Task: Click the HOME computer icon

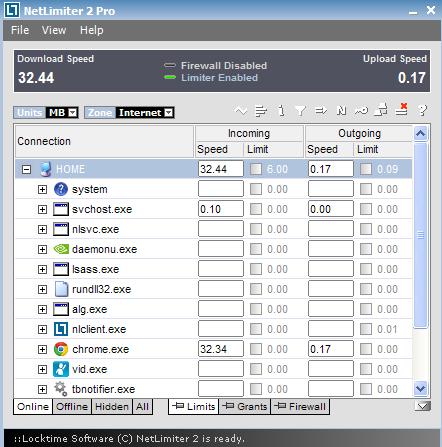Action: 45,169
